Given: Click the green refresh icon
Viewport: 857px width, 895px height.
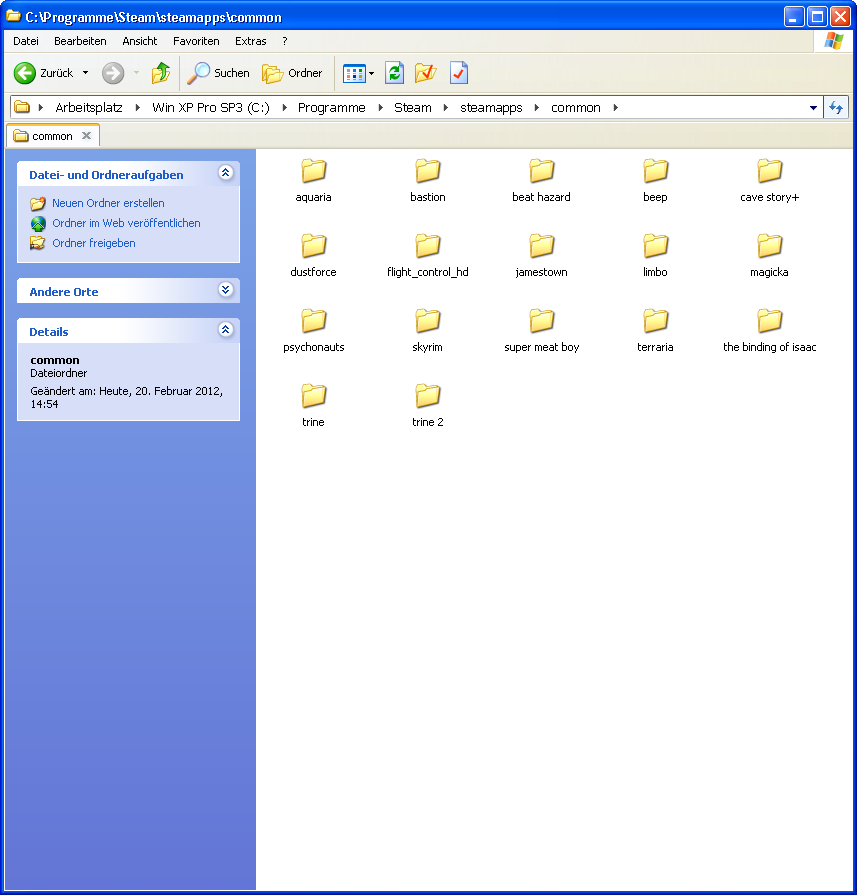Looking at the screenshot, I should [x=395, y=73].
